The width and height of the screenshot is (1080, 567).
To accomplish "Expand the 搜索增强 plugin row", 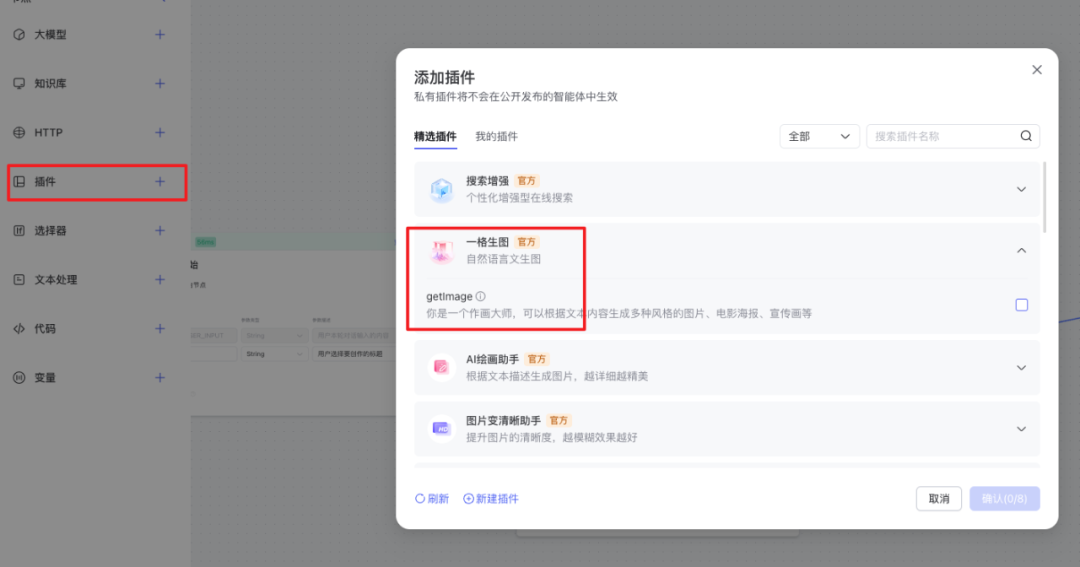I will click(1021, 189).
